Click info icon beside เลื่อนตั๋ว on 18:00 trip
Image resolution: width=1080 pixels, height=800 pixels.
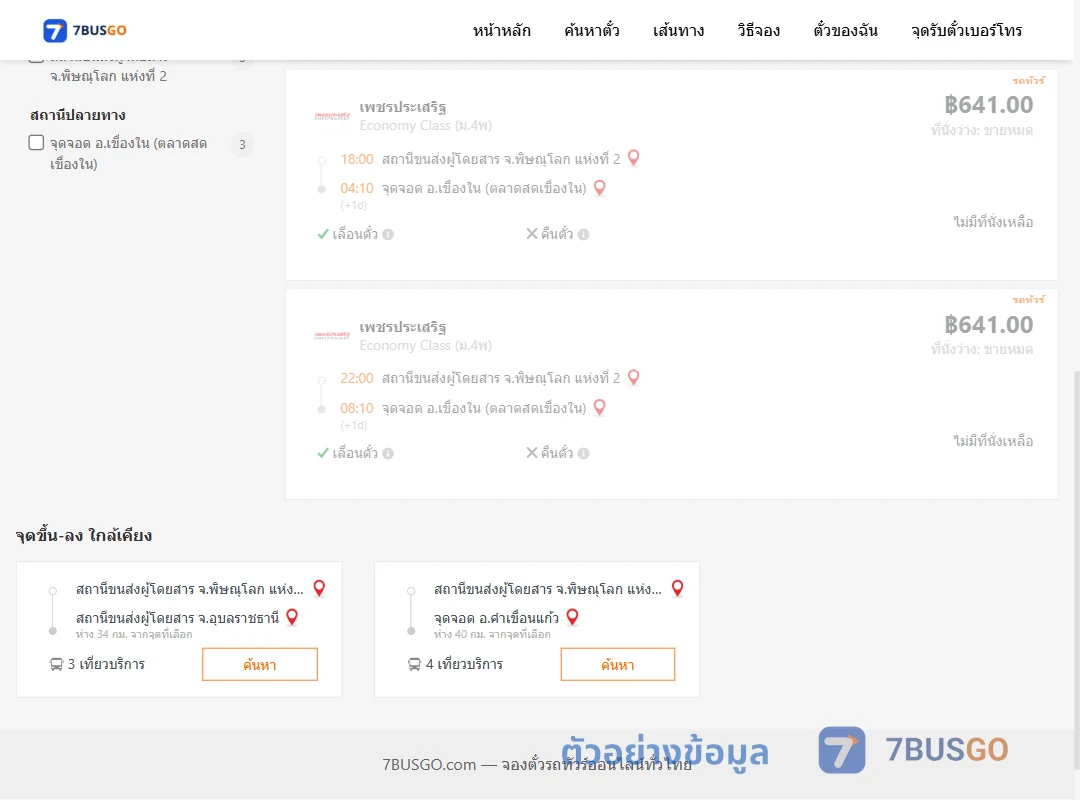point(388,234)
